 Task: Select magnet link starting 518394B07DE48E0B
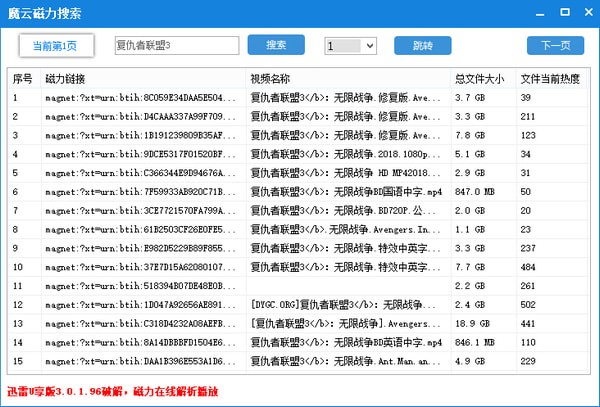click(140, 286)
